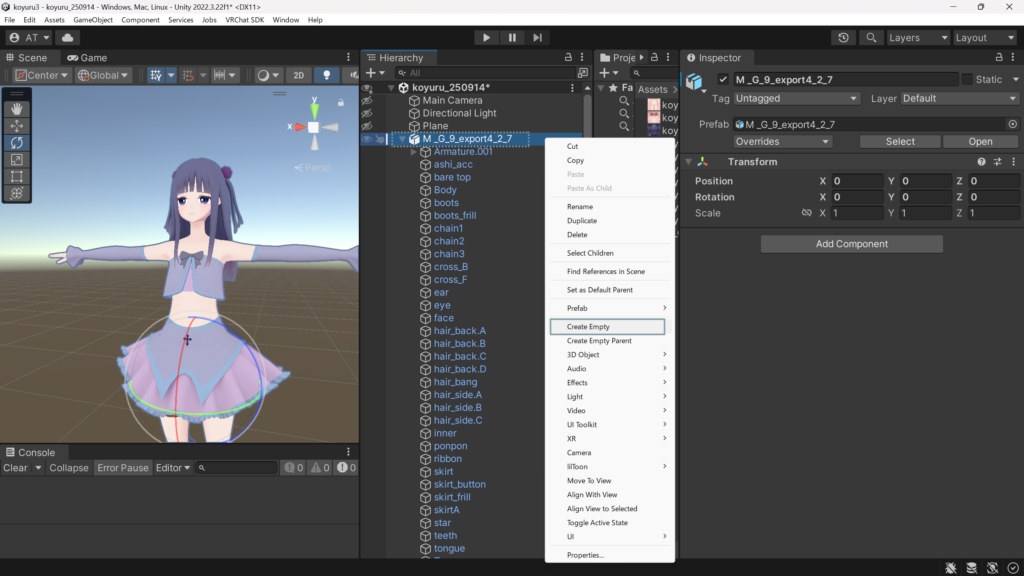Image resolution: width=1024 pixels, height=576 pixels.
Task: Switch to the Game tab
Action: (87, 58)
